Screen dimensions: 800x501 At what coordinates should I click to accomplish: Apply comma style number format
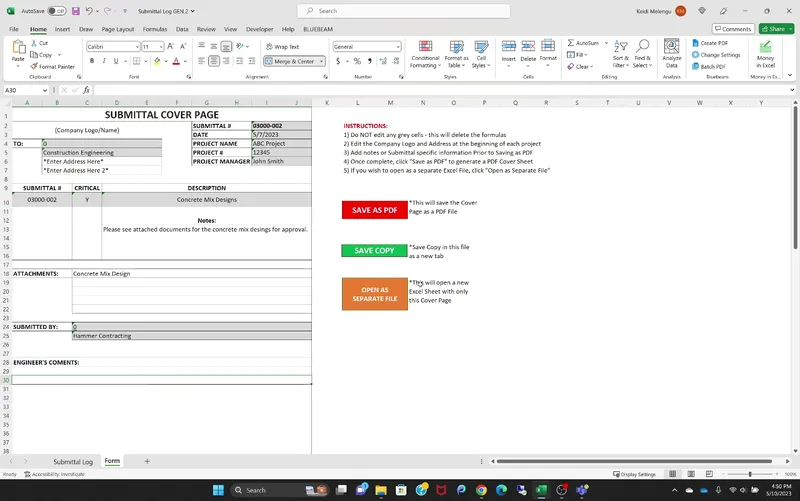click(x=369, y=61)
